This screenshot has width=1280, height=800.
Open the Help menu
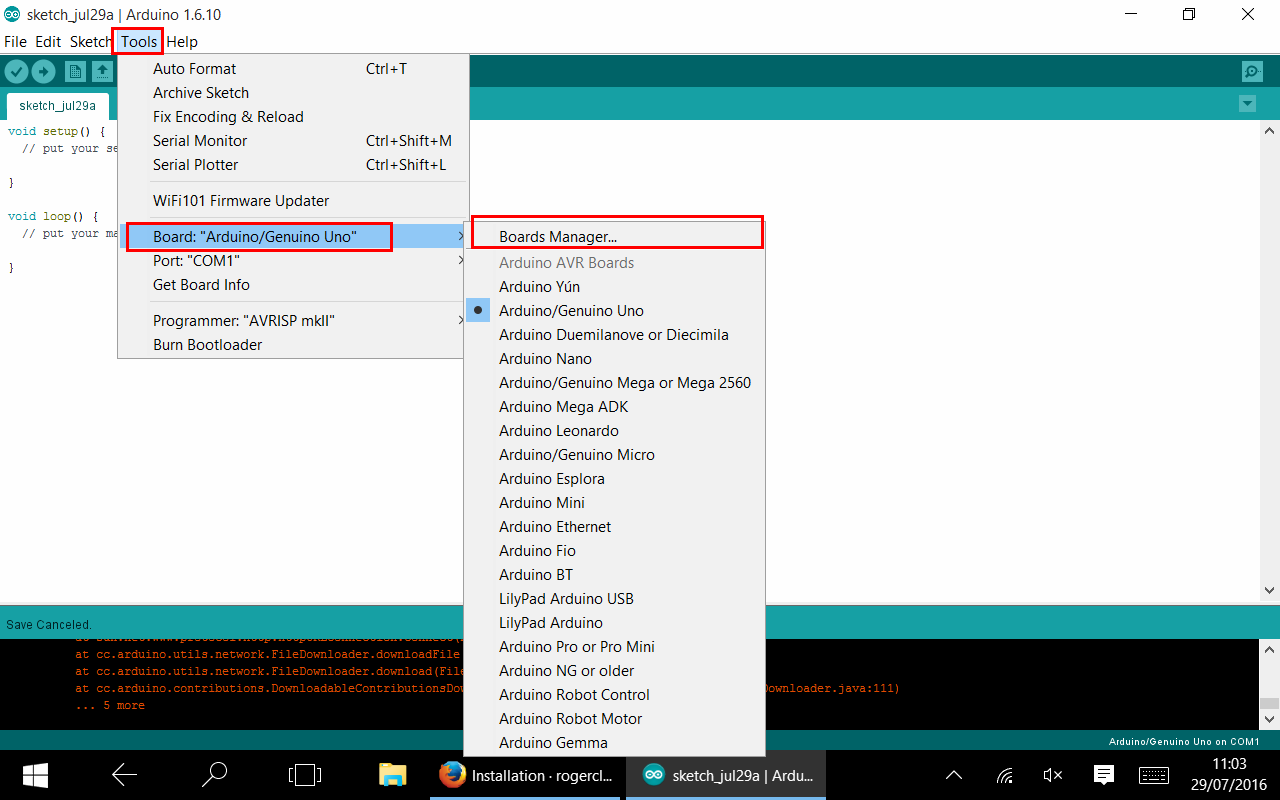pos(182,42)
